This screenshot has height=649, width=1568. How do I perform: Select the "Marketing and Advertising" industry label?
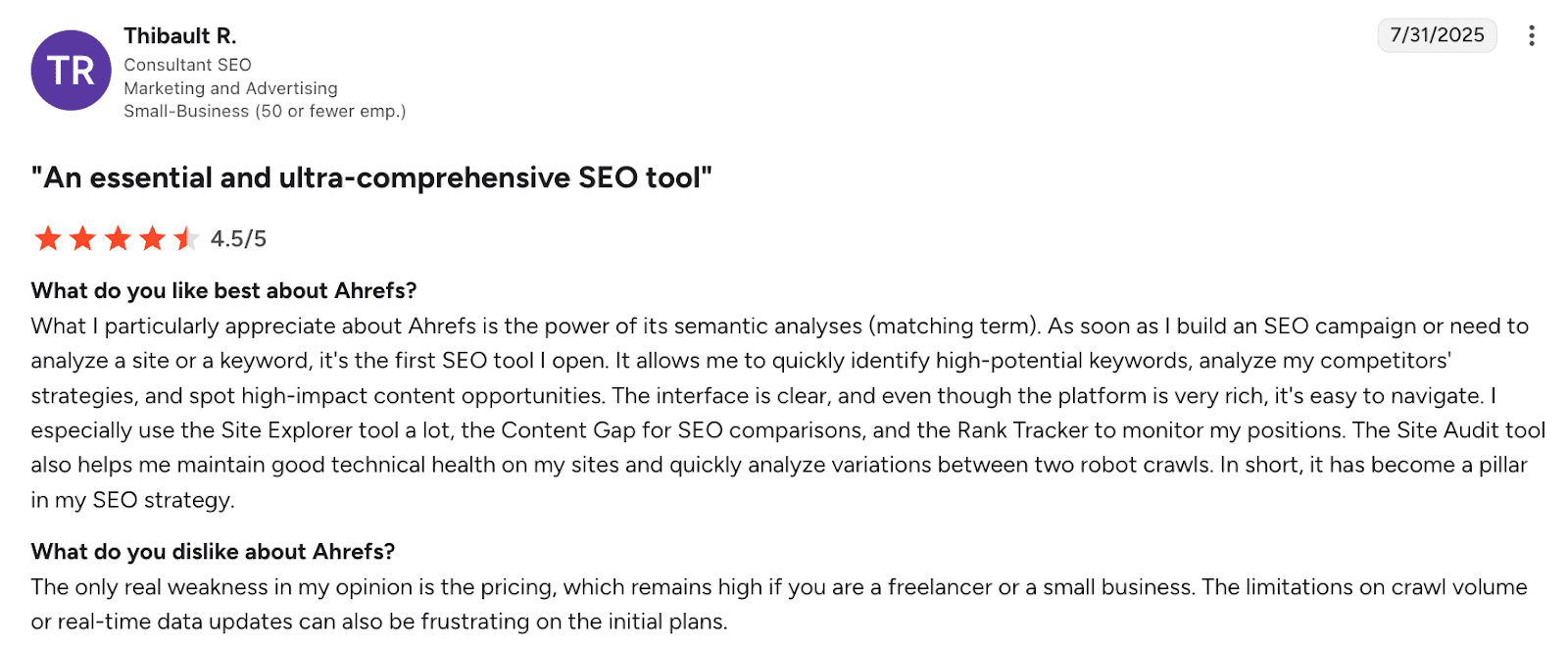[x=230, y=88]
